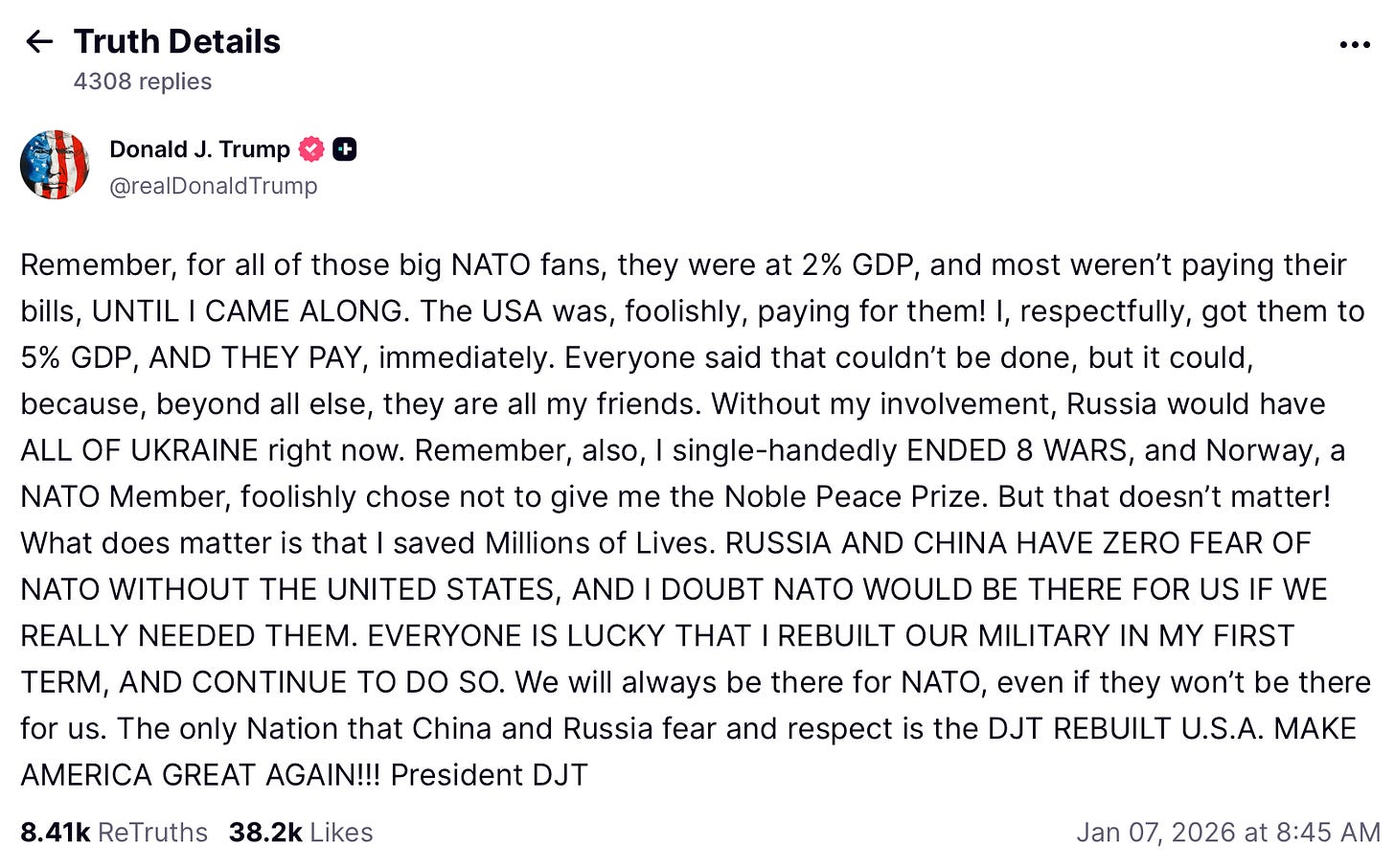The image size is (1395, 868).
Task: Click the 'President DJT' signature text
Action: click(x=489, y=774)
